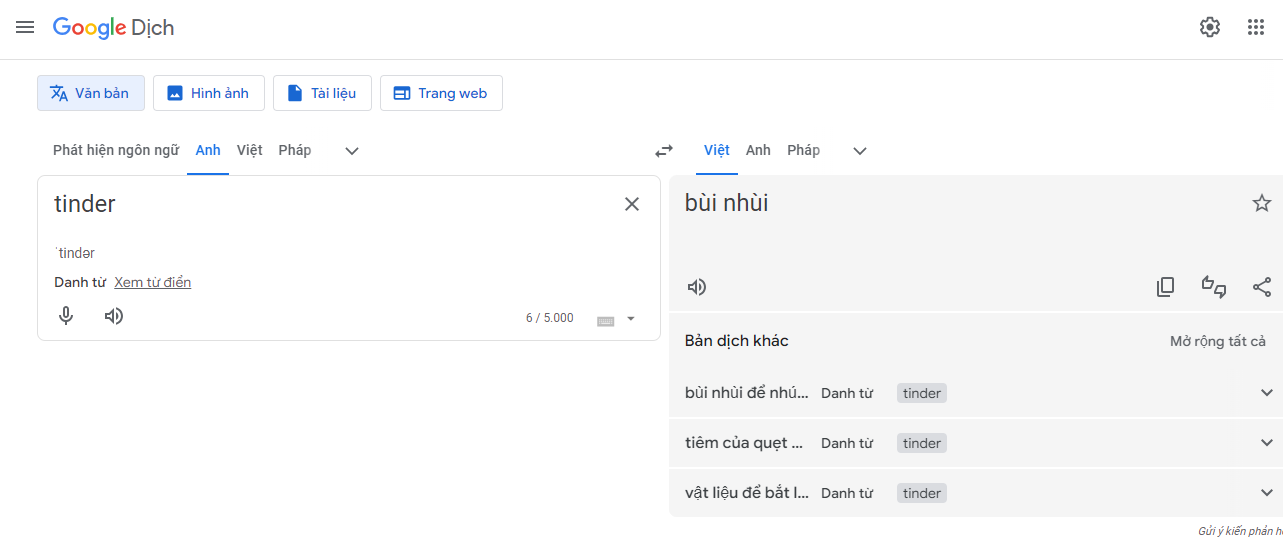Open the 'Xem từ điển' link
The height and width of the screenshot is (557, 1283).
coord(152,282)
